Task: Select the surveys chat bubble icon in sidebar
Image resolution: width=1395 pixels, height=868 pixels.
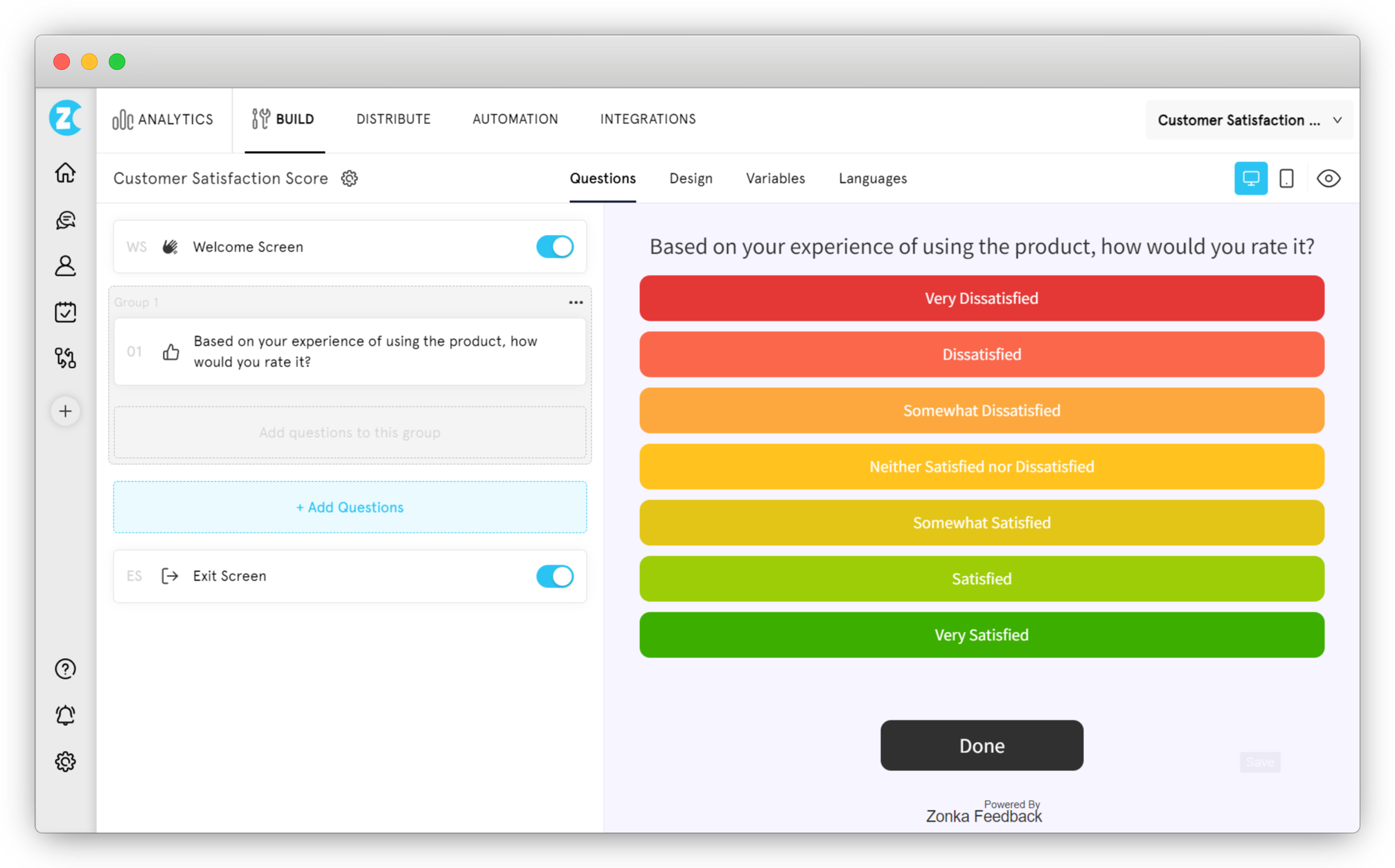Action: [x=65, y=220]
